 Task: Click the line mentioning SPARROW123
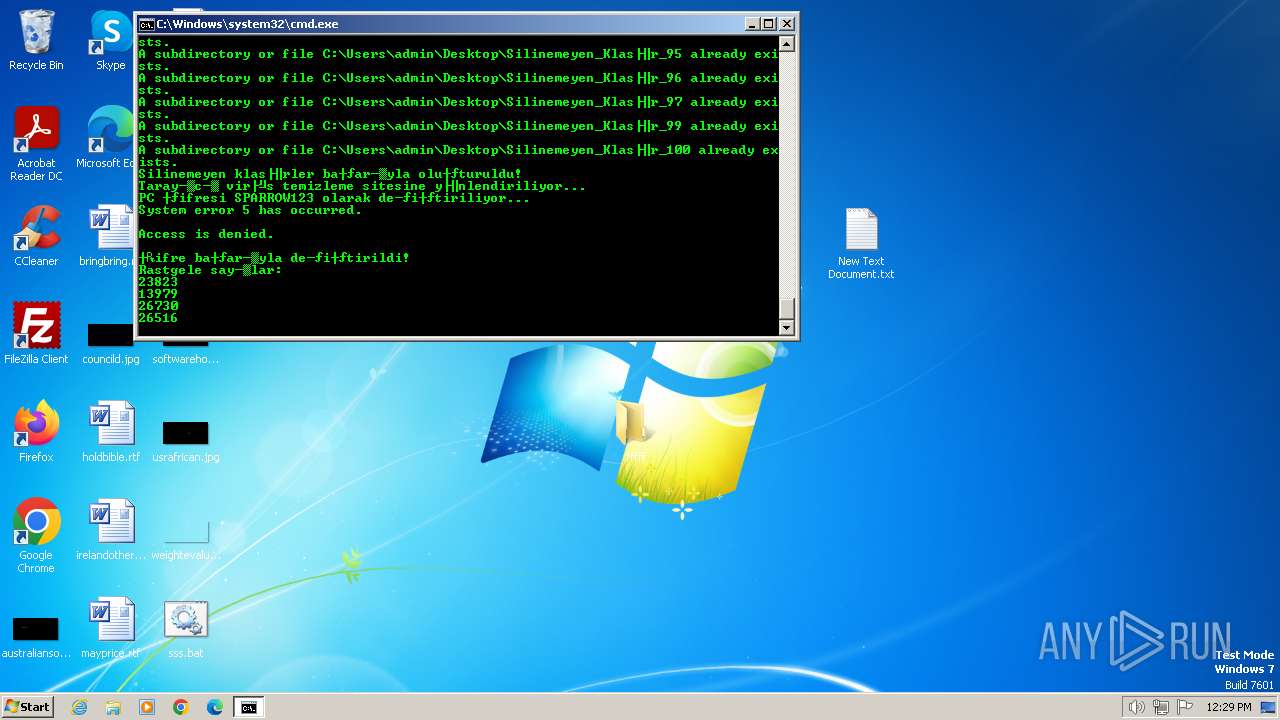[x=334, y=198]
